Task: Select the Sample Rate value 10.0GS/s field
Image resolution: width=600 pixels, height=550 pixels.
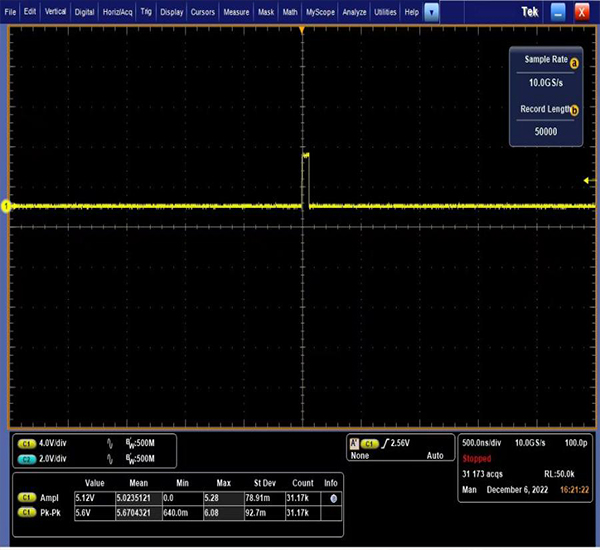Action: click(546, 84)
